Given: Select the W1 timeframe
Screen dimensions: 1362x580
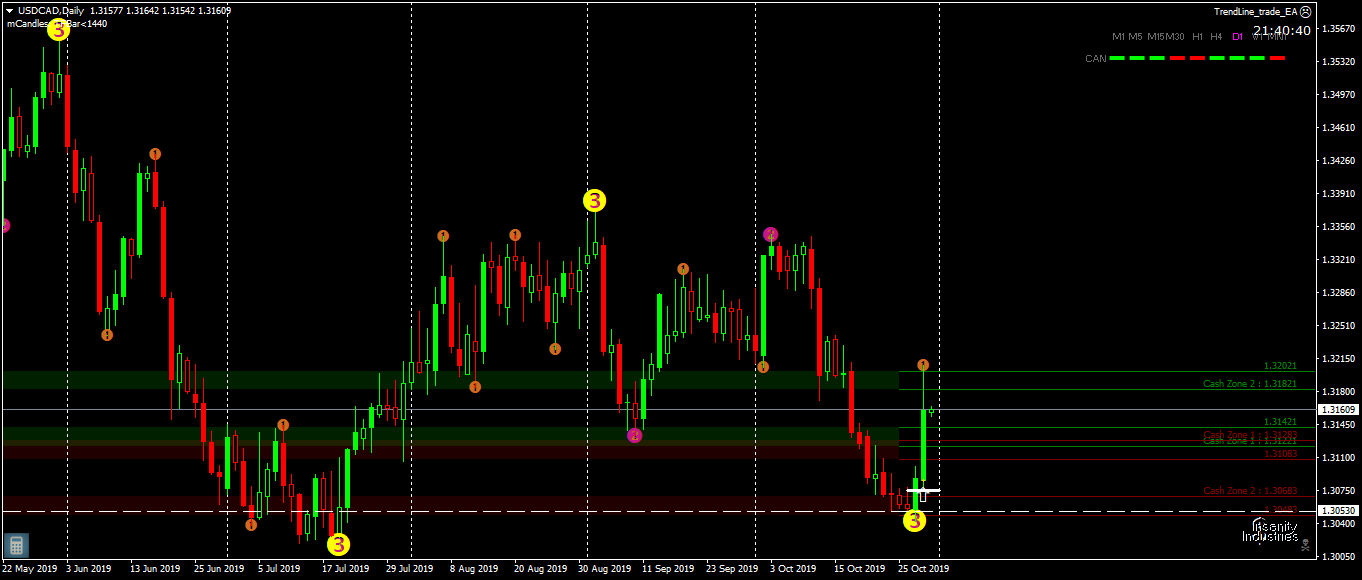Looking at the screenshot, I should pos(1257,36).
